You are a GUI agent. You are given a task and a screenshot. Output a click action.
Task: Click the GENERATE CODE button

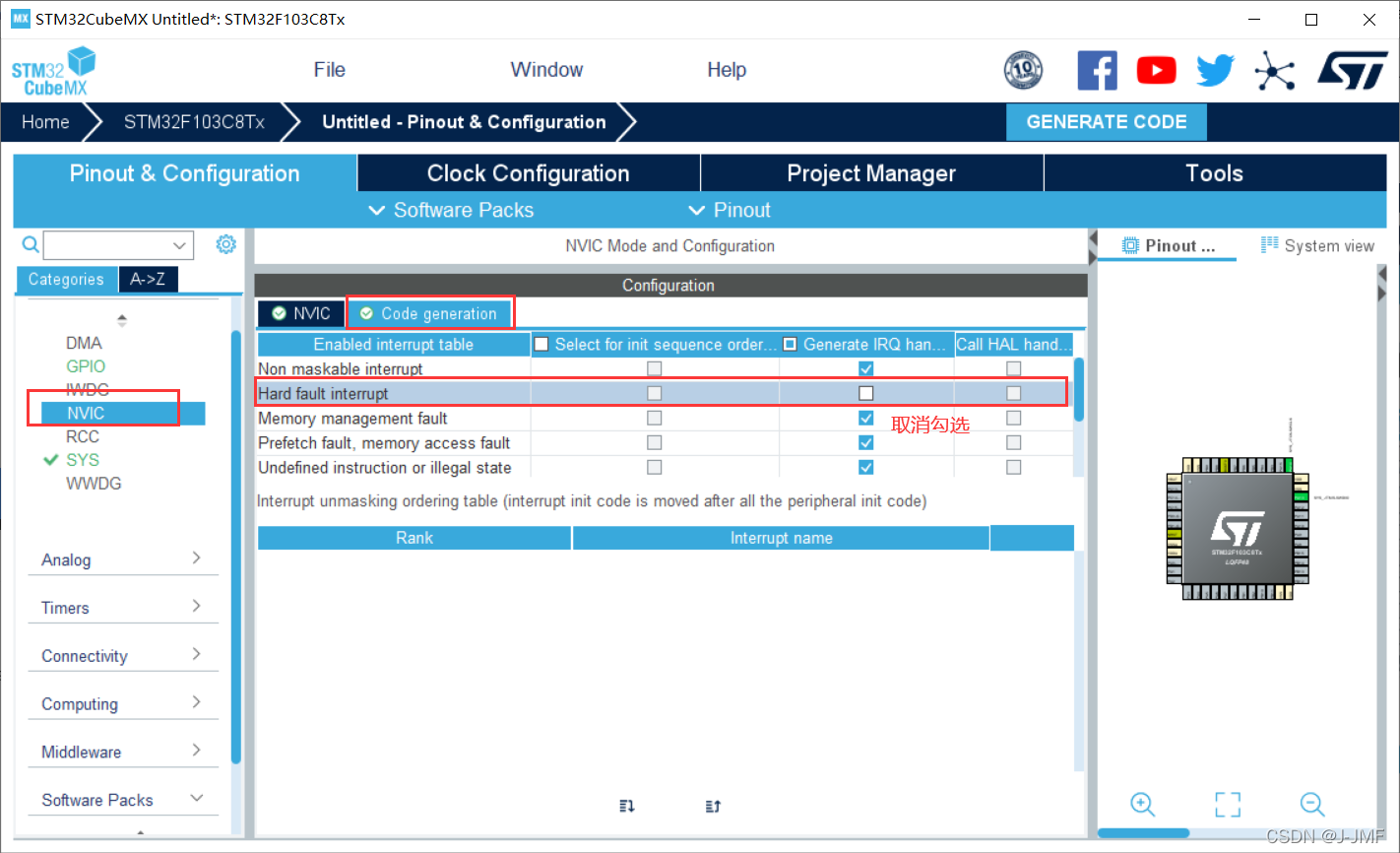click(1107, 122)
